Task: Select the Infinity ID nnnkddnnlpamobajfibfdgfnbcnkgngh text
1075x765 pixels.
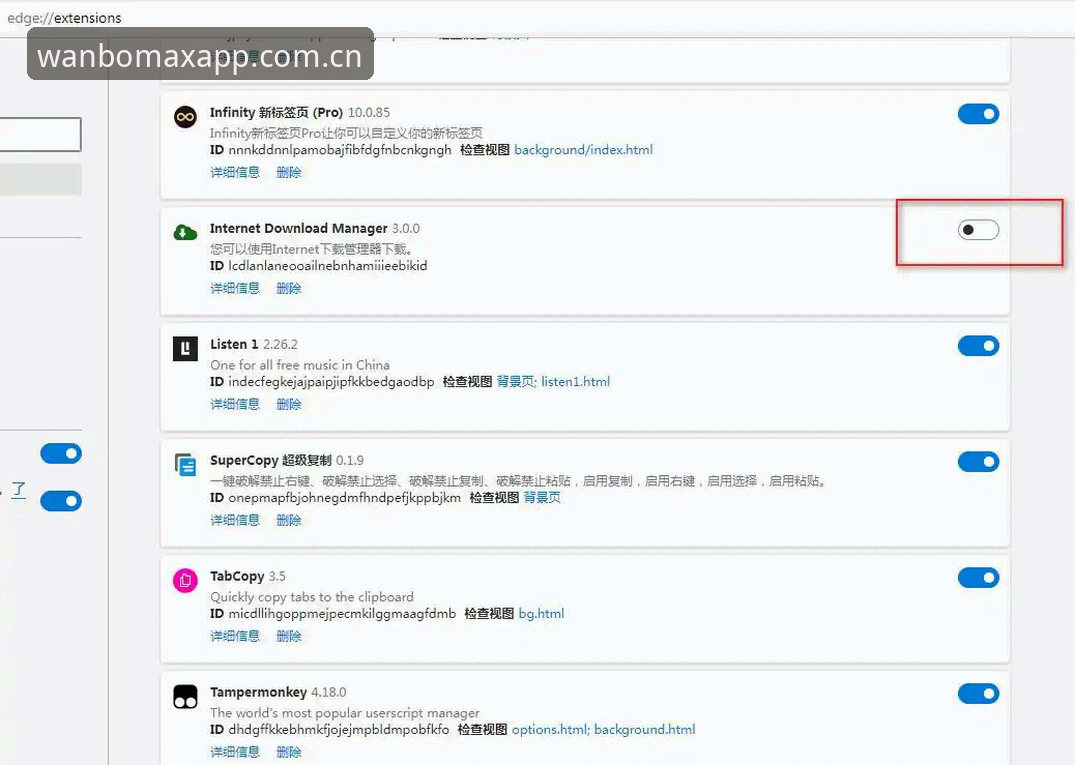Action: coord(340,149)
